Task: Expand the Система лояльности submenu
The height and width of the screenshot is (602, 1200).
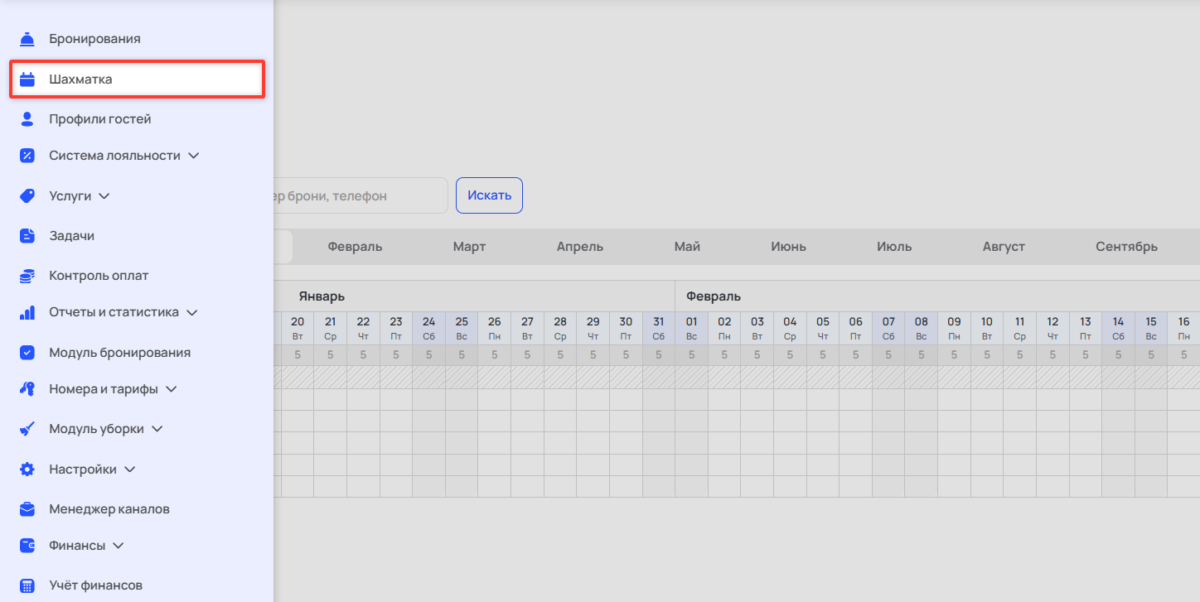Action: [194, 156]
